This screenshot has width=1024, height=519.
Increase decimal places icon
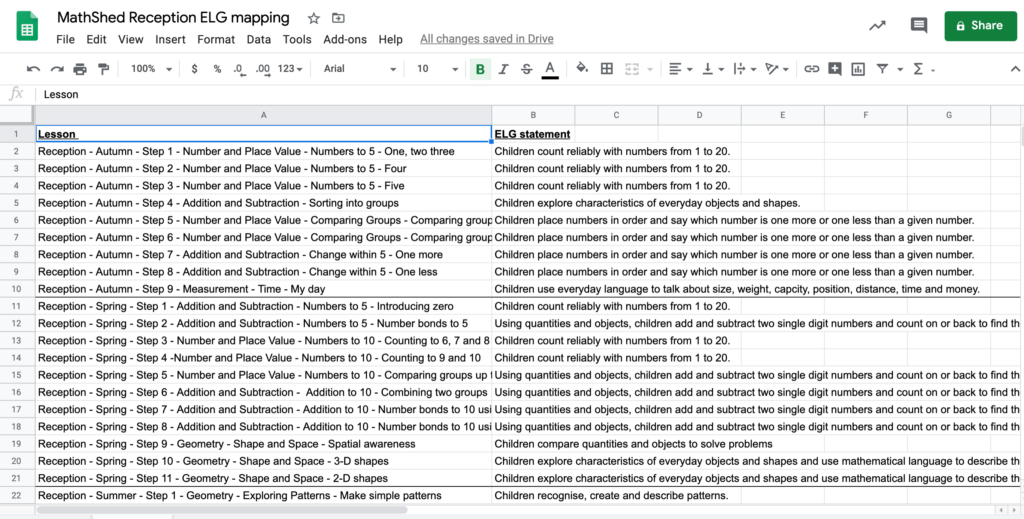click(x=263, y=69)
